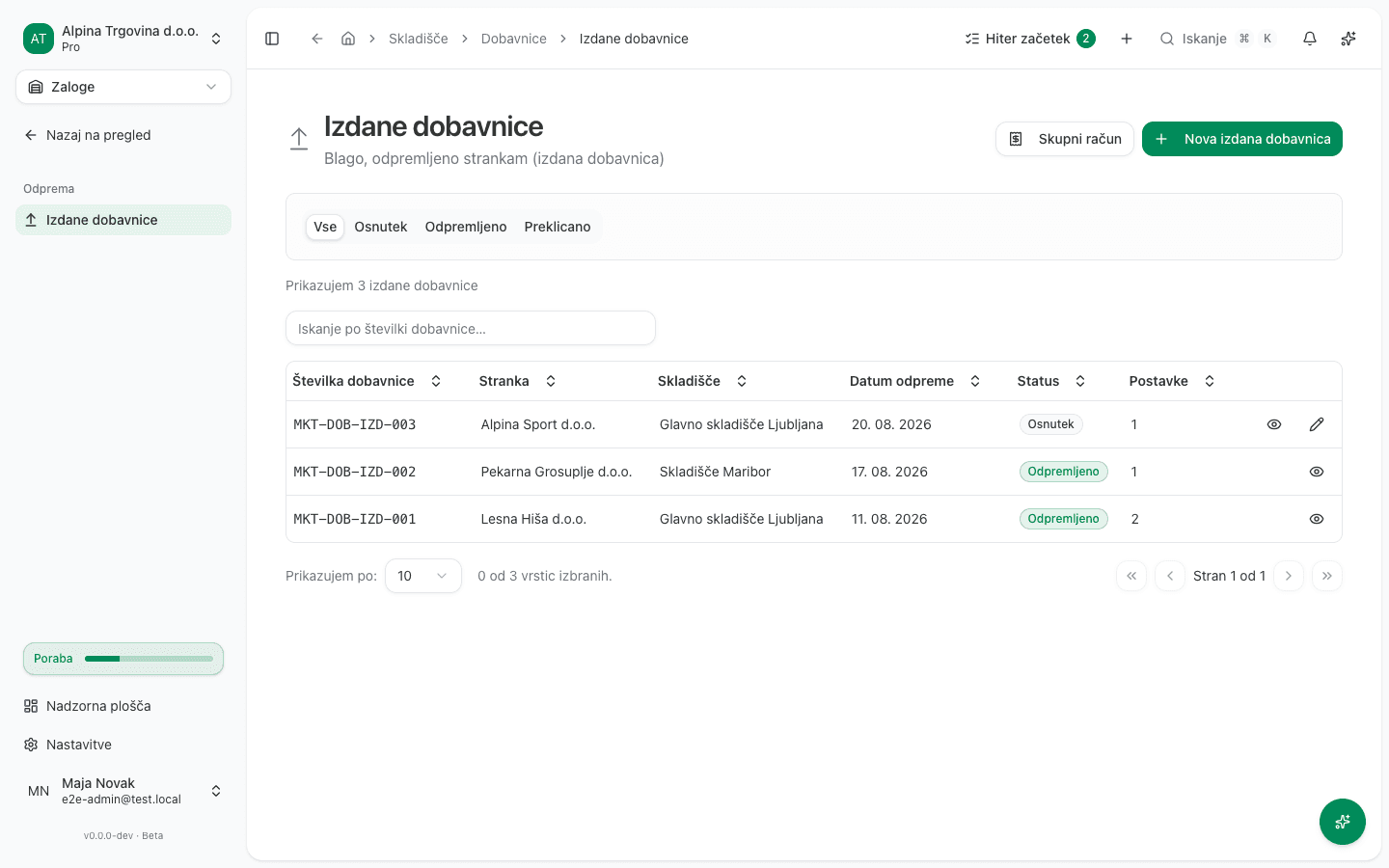This screenshot has height=868, width=1389.
Task: Select Izdane dobavnice in sidebar
Action: click(x=123, y=220)
